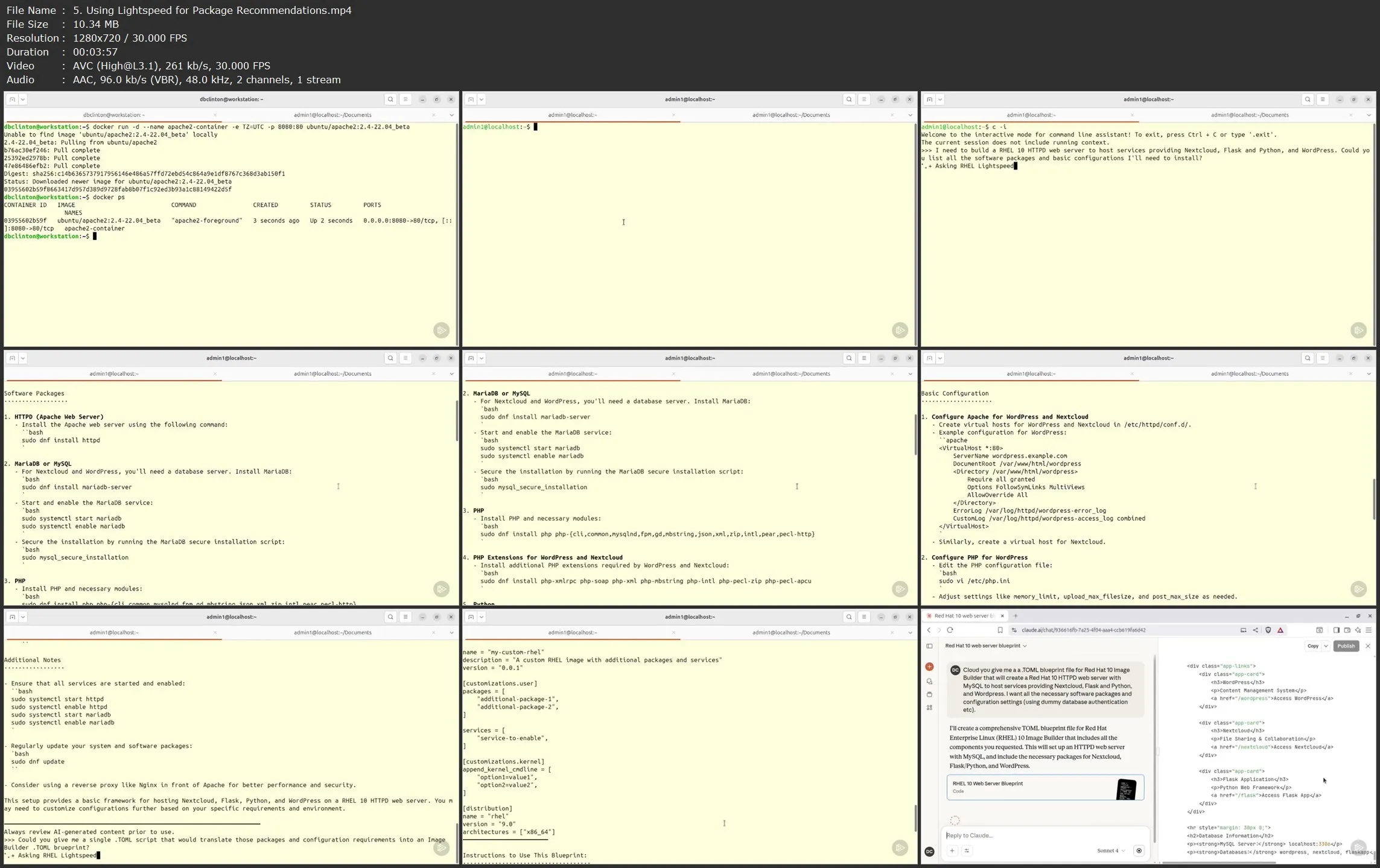Click the search icon in dbclinton@workstation terminal

390,100
